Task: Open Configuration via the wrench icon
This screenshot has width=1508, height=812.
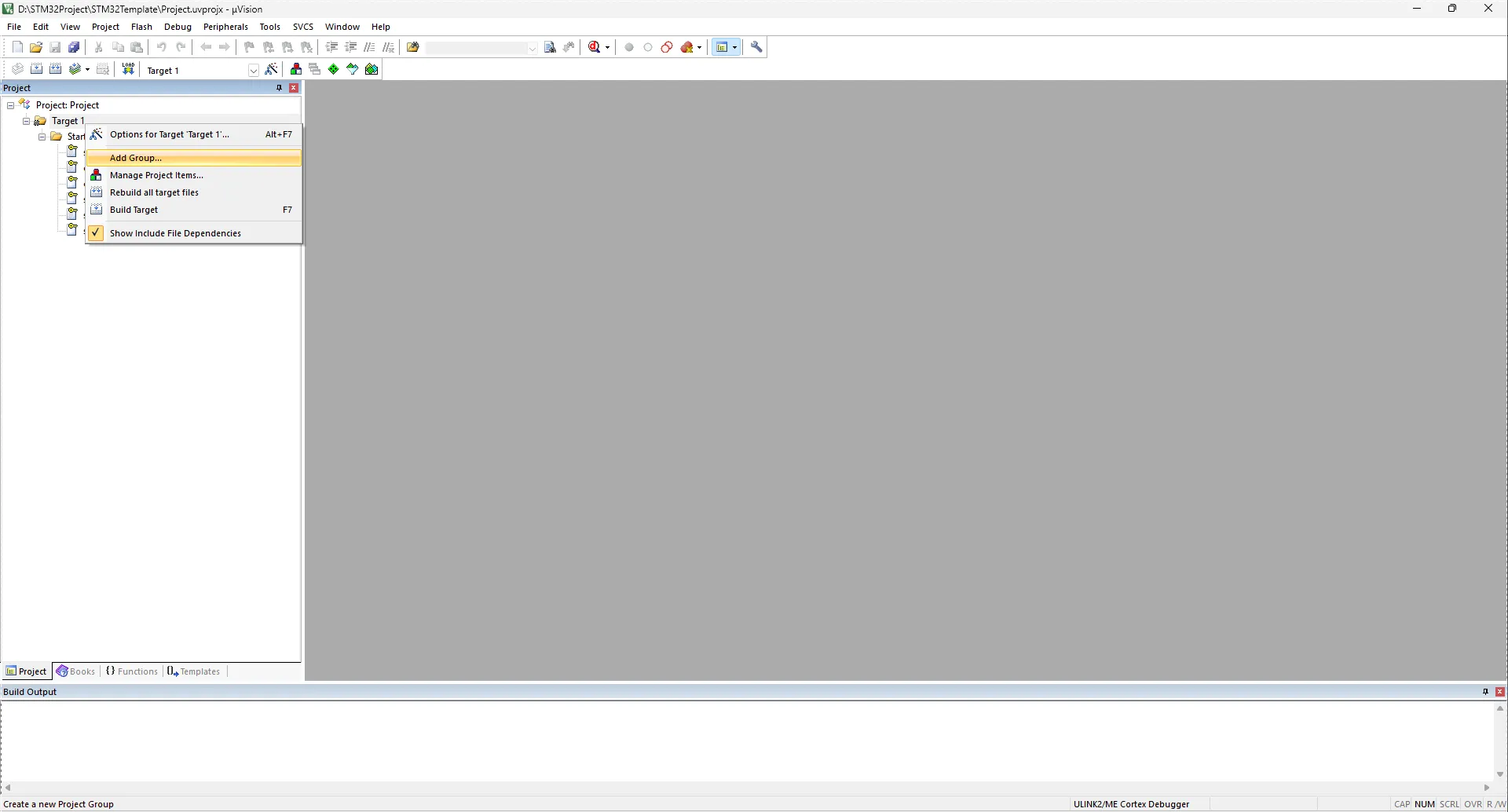Action: (757, 47)
